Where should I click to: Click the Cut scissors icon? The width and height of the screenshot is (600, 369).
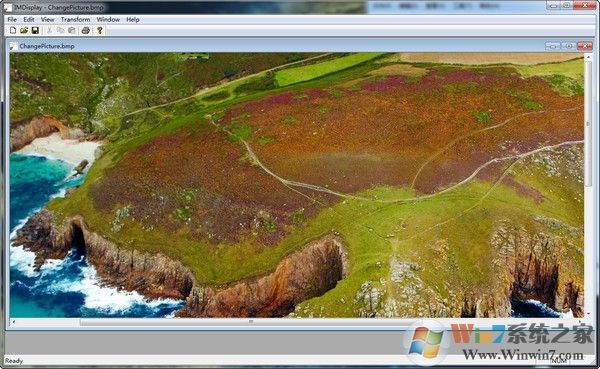coord(49,30)
